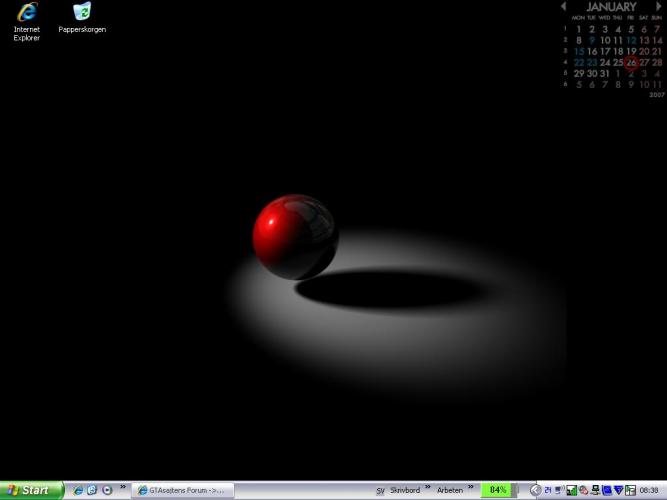Go to next month in calendar
This screenshot has height=500, width=667.
(658, 7)
